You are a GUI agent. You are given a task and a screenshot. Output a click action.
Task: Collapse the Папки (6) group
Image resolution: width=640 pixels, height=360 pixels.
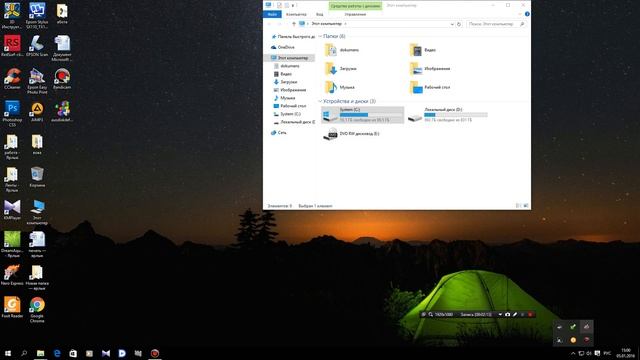pyautogui.click(x=320, y=36)
